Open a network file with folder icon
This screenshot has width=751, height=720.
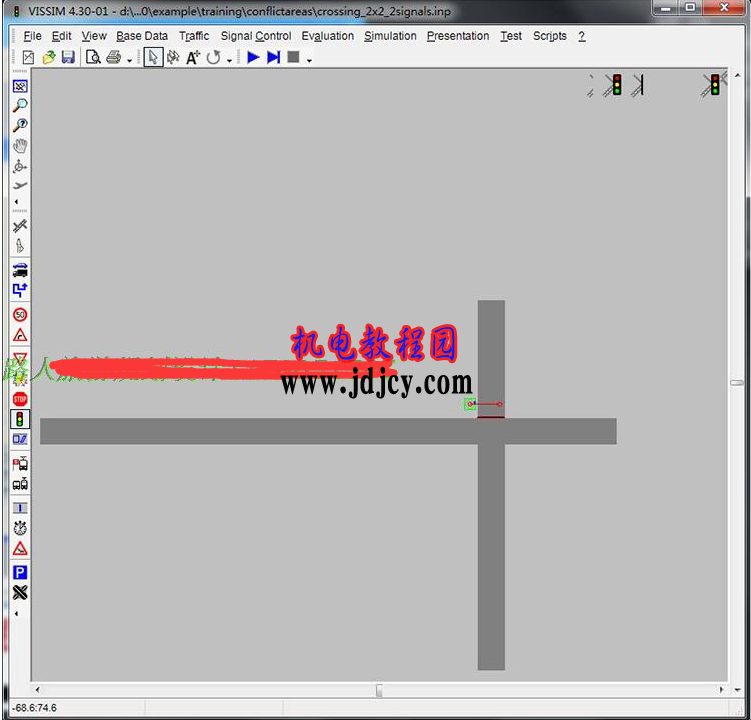[48, 57]
